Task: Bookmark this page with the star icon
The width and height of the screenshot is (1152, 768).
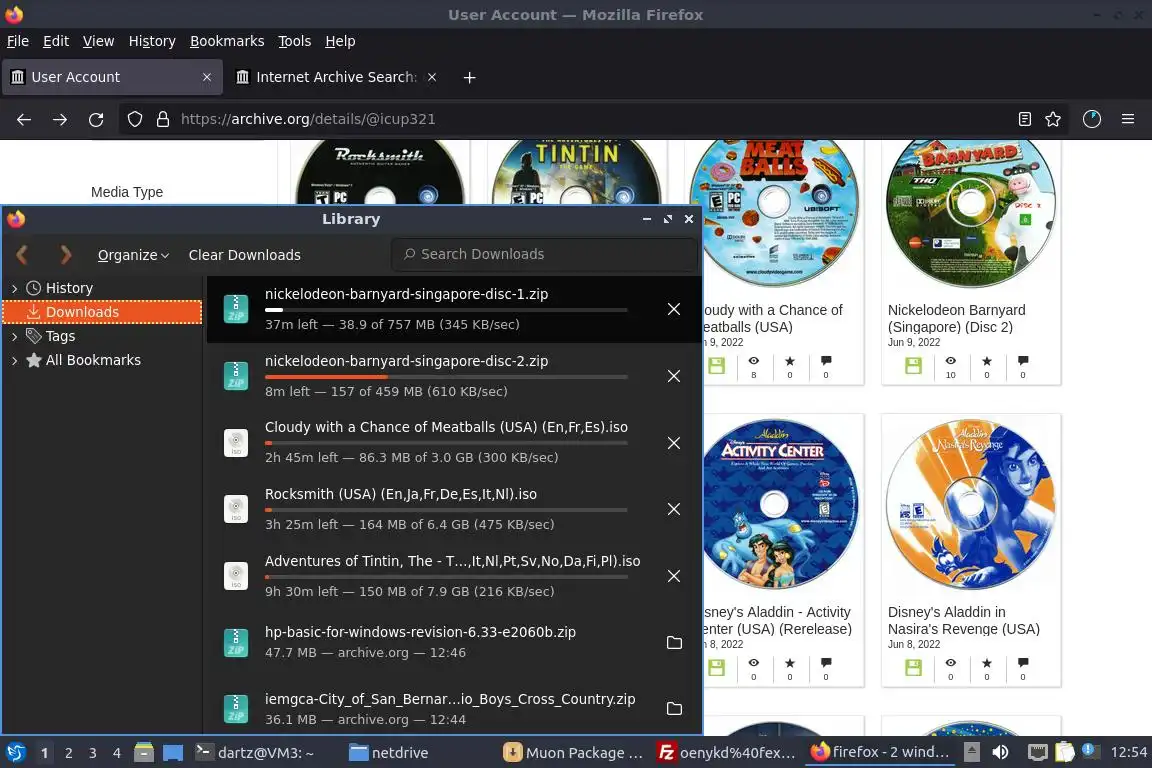Action: (1053, 119)
